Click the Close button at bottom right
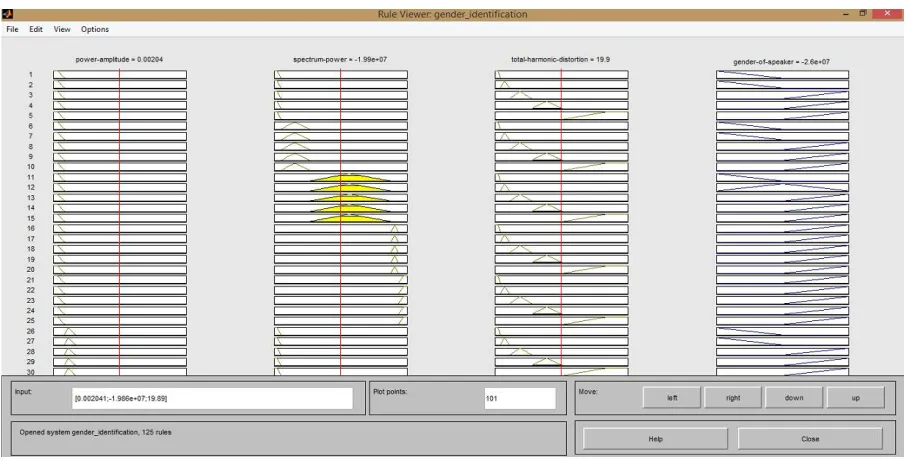Screen dimensions: 906x460 point(810,439)
